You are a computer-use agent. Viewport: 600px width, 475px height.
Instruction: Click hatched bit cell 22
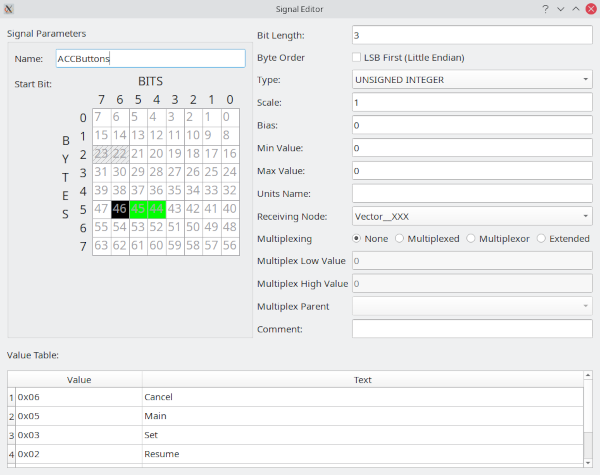coord(120,154)
